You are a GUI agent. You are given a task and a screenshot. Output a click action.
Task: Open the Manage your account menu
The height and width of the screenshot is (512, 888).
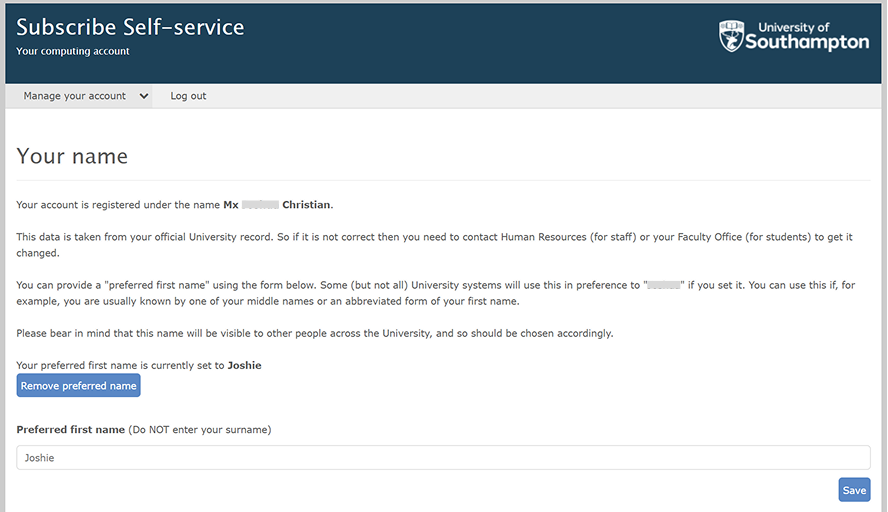click(75, 96)
